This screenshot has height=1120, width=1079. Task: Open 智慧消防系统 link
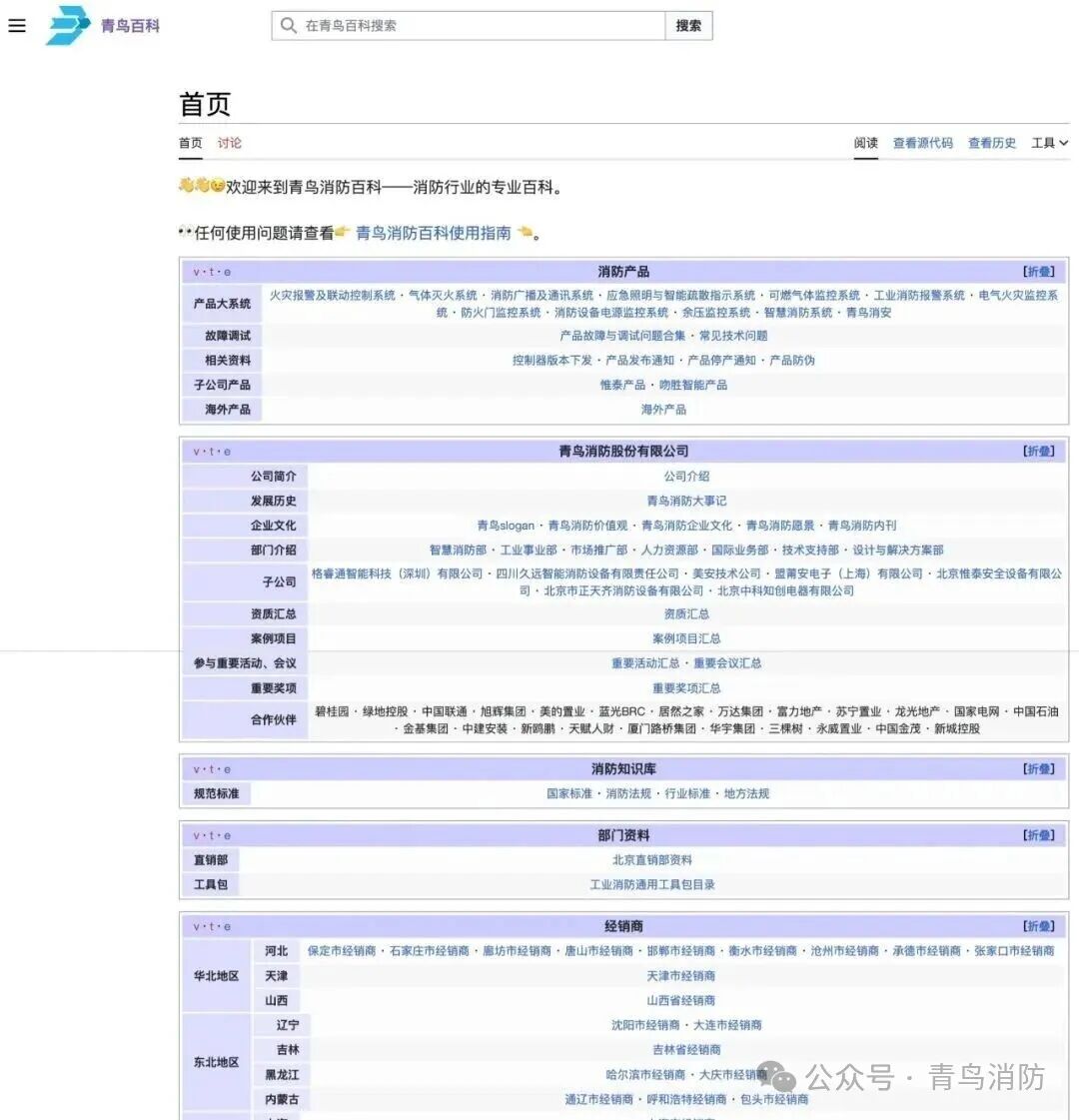(797, 312)
